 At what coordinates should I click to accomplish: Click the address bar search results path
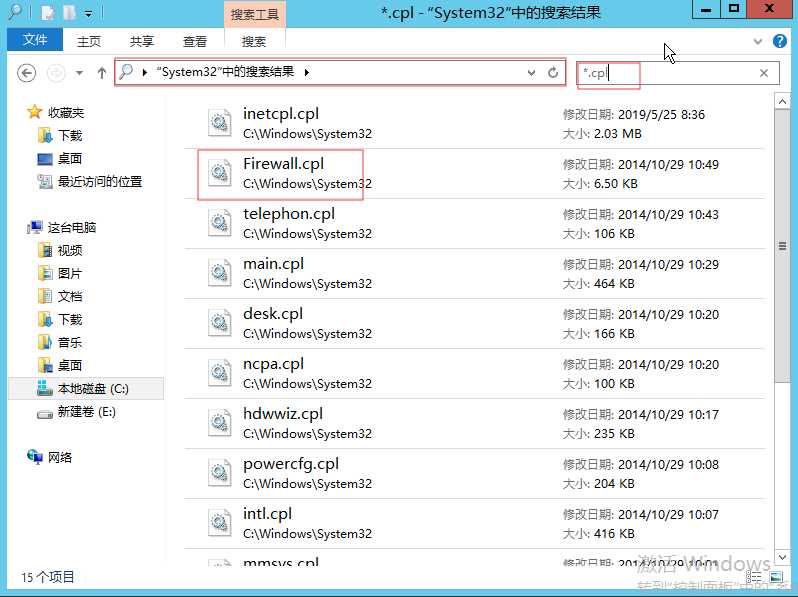point(225,72)
